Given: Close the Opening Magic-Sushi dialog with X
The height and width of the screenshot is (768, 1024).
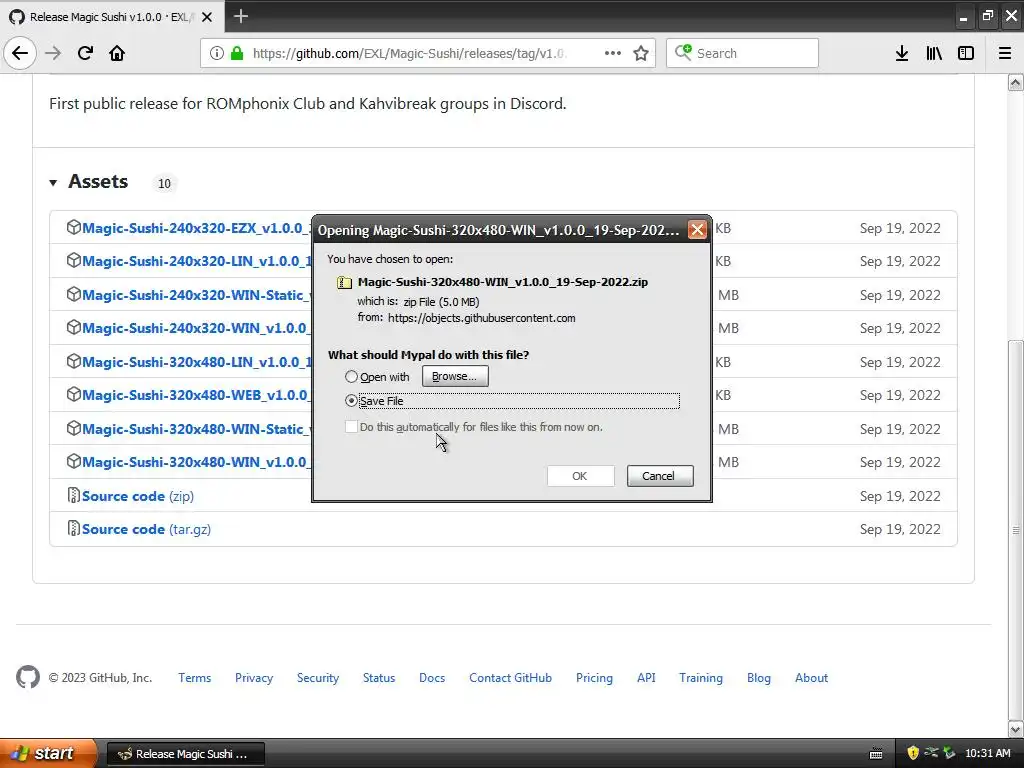Looking at the screenshot, I should point(697,230).
